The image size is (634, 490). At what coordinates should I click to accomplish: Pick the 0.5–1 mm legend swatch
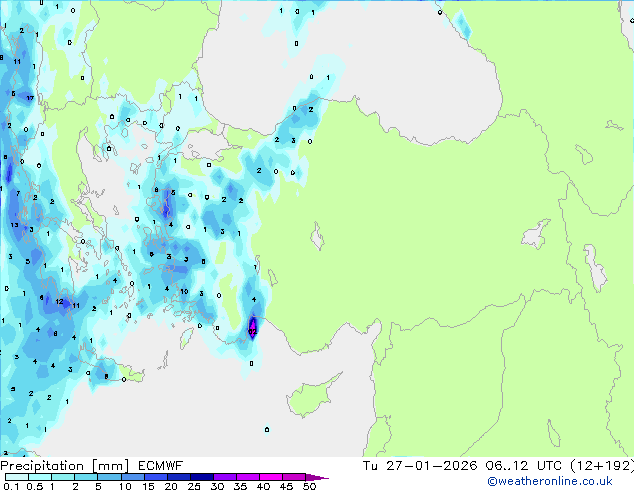point(40,477)
